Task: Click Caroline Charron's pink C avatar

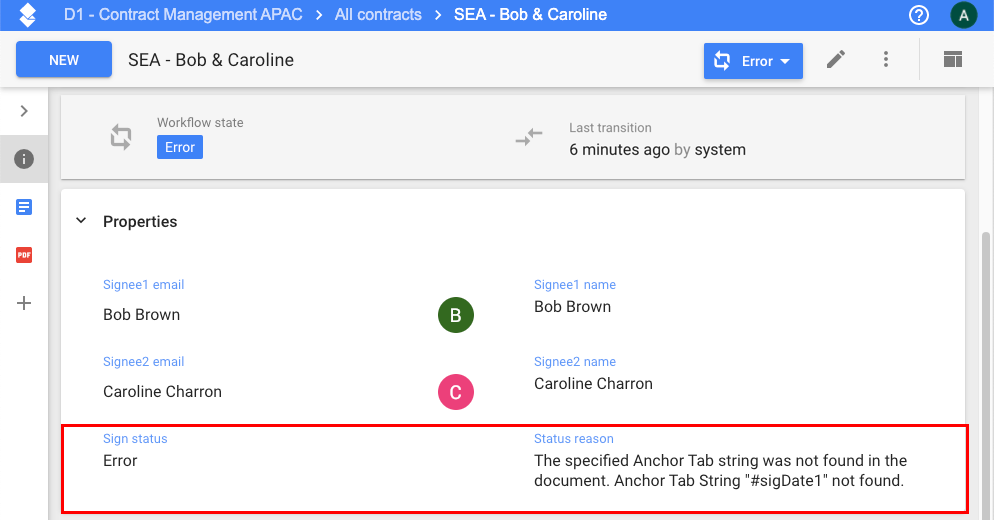Action: pyautogui.click(x=456, y=392)
